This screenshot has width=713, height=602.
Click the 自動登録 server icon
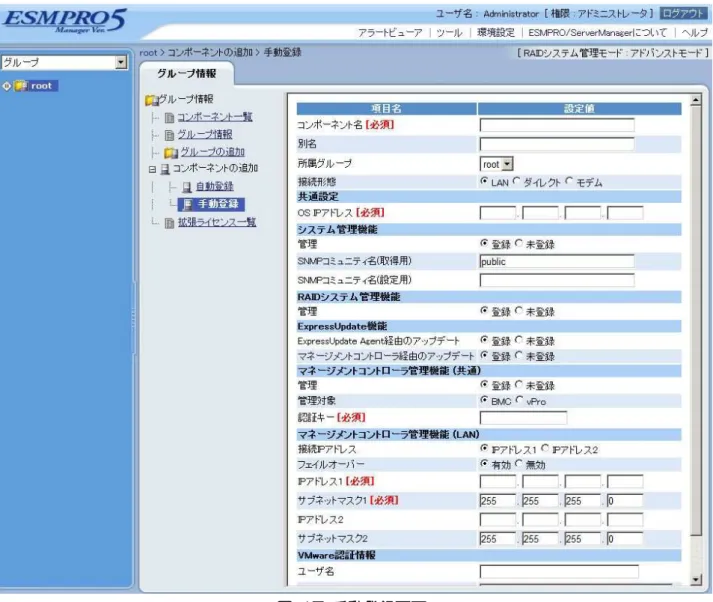pos(186,187)
